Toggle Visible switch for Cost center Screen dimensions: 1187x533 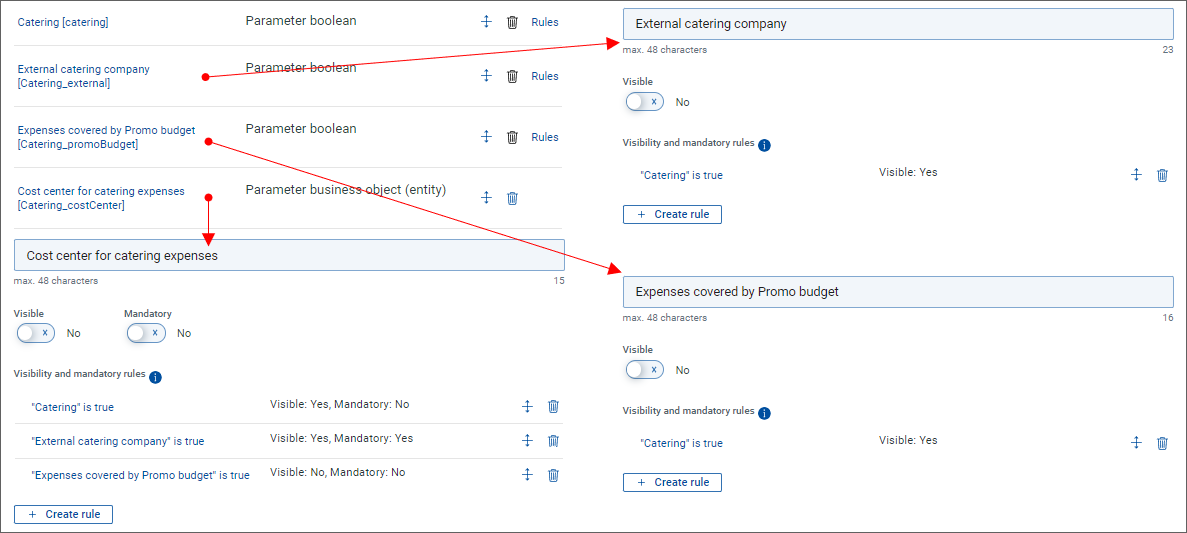click(35, 333)
